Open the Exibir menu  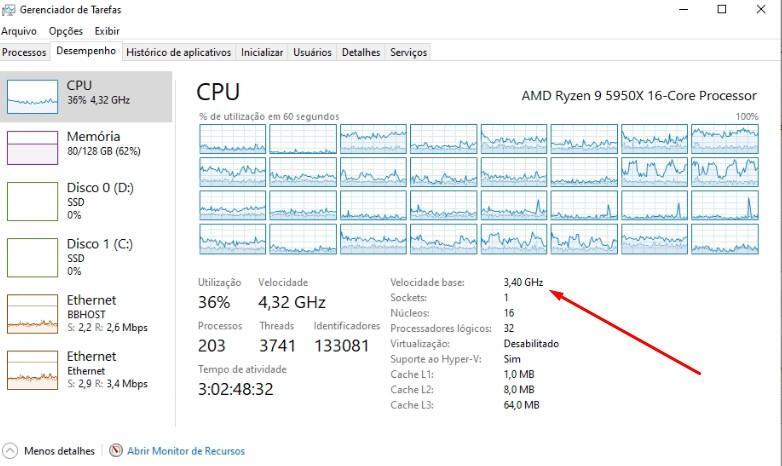tap(107, 31)
